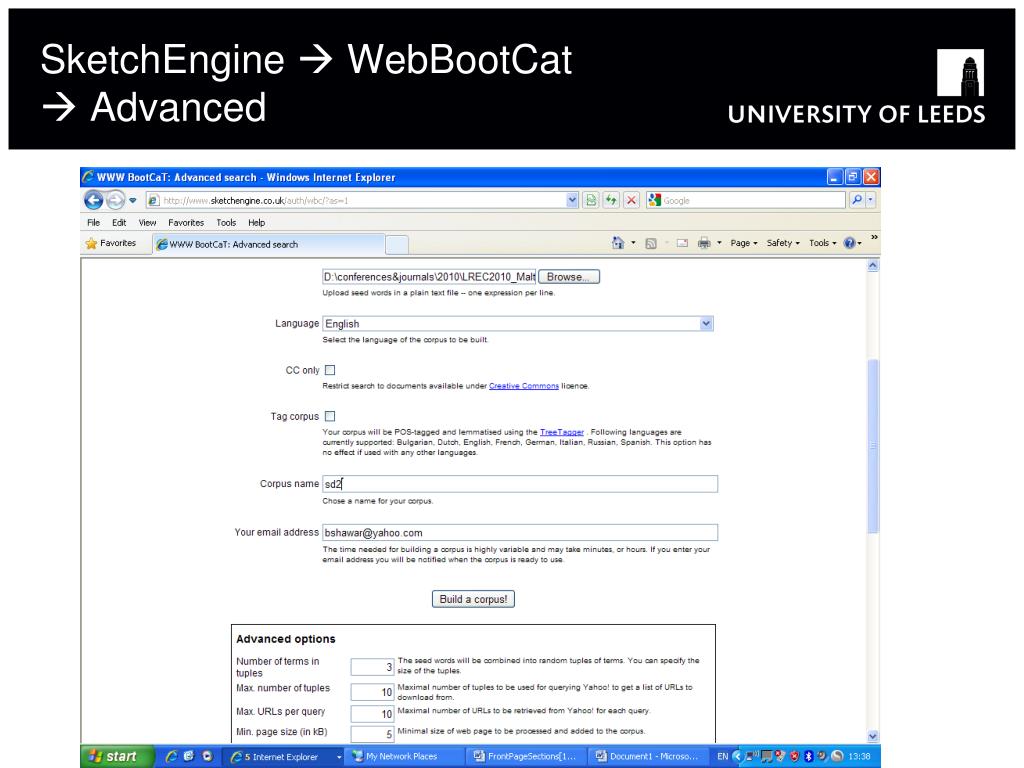
Task: Click the Corpus name field containing sd2
Action: click(x=520, y=484)
